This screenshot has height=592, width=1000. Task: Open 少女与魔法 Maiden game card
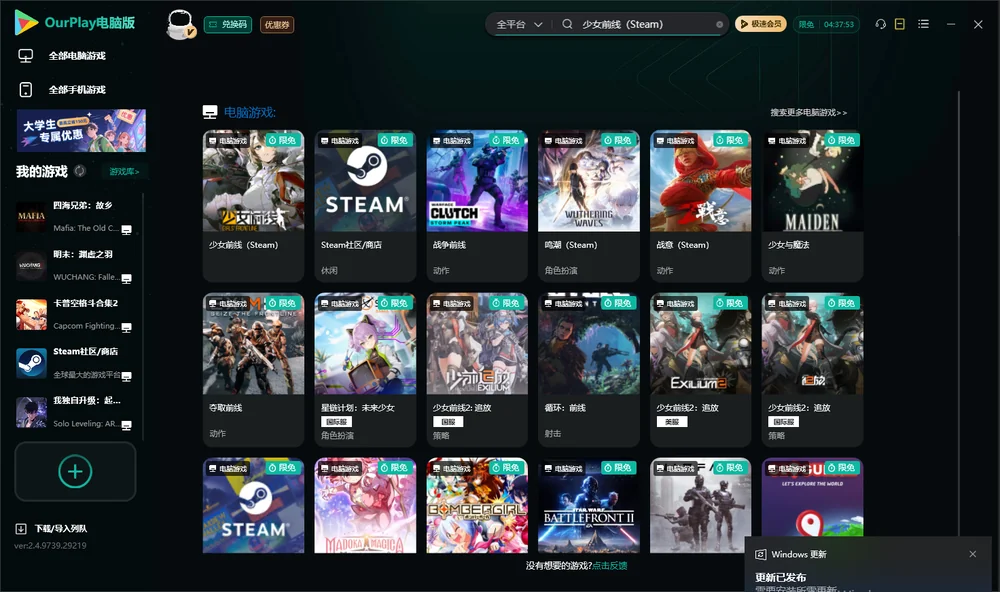[812, 206]
